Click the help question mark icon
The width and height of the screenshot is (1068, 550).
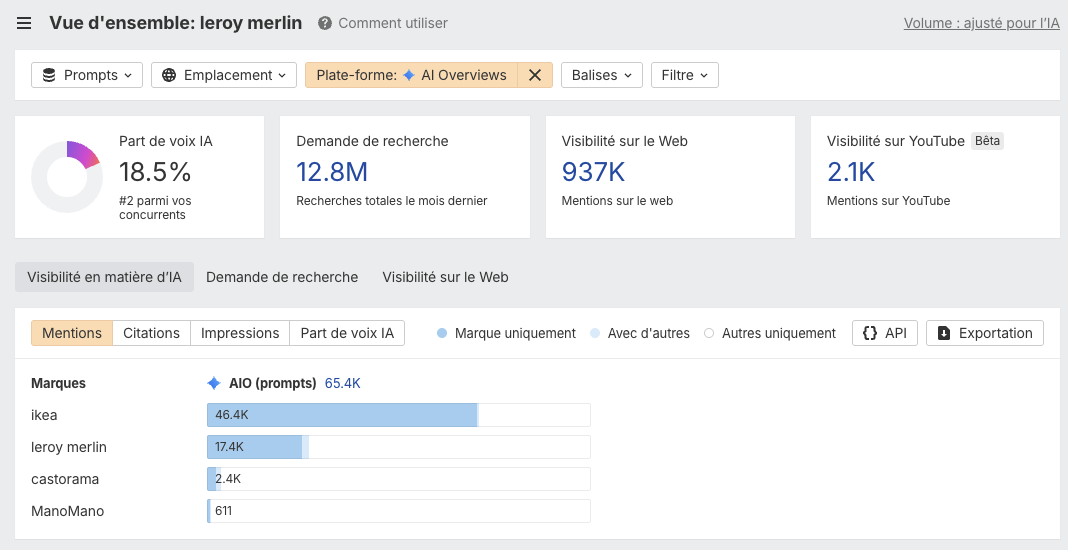coord(325,23)
